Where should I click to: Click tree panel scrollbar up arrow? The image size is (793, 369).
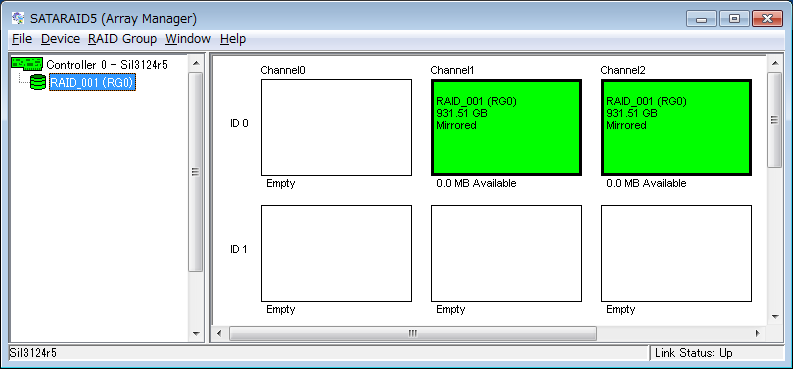[196, 63]
